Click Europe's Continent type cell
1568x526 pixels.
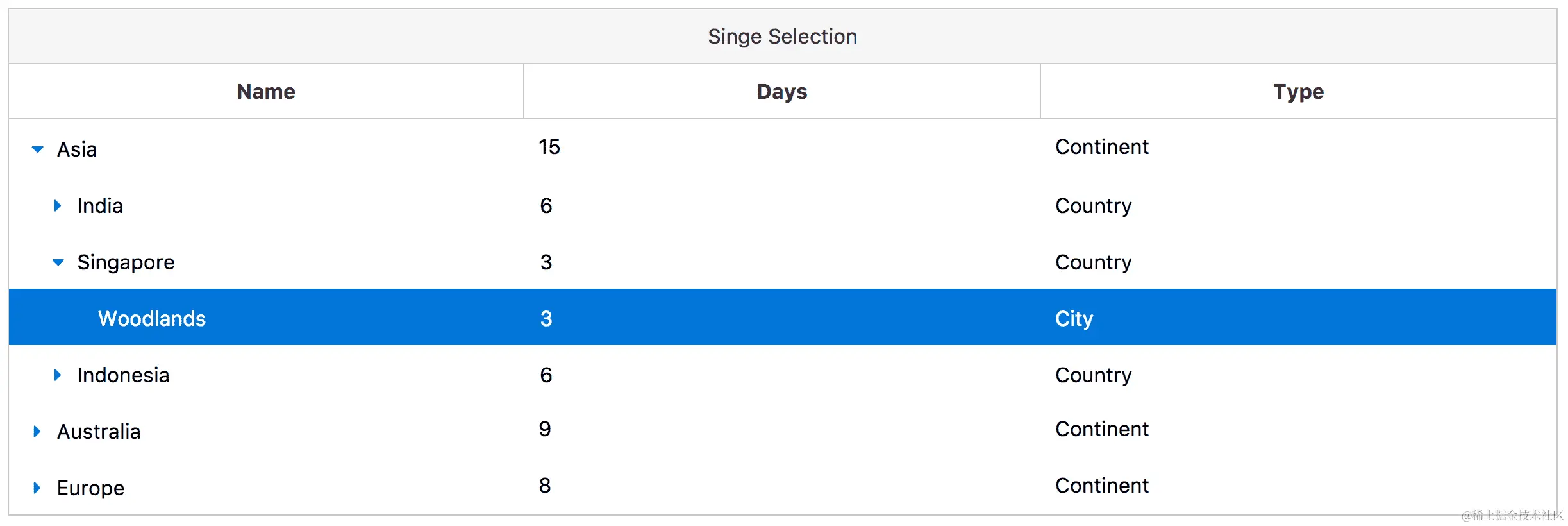point(1102,486)
